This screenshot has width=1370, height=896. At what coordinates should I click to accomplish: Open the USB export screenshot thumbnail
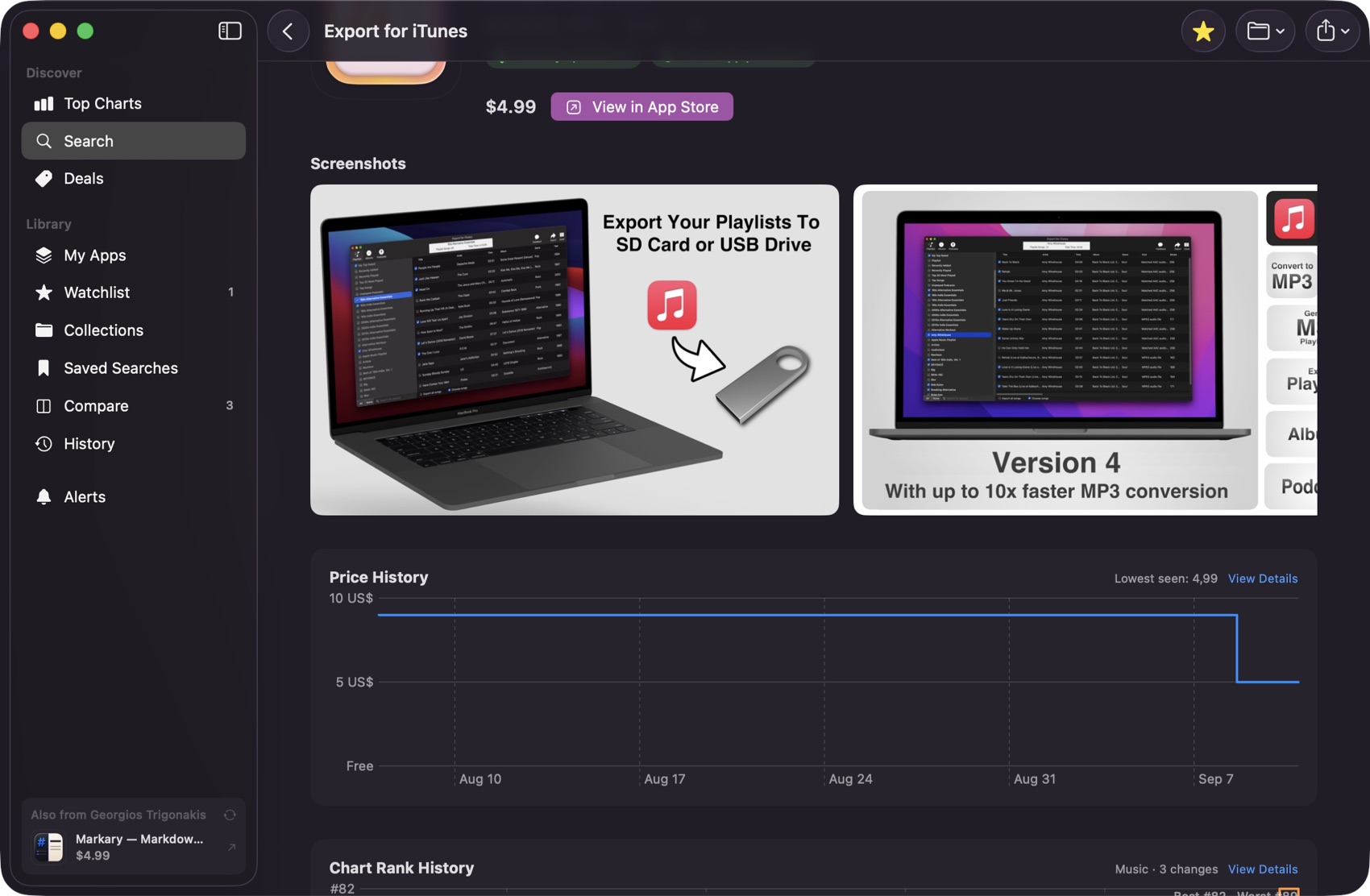tap(575, 350)
